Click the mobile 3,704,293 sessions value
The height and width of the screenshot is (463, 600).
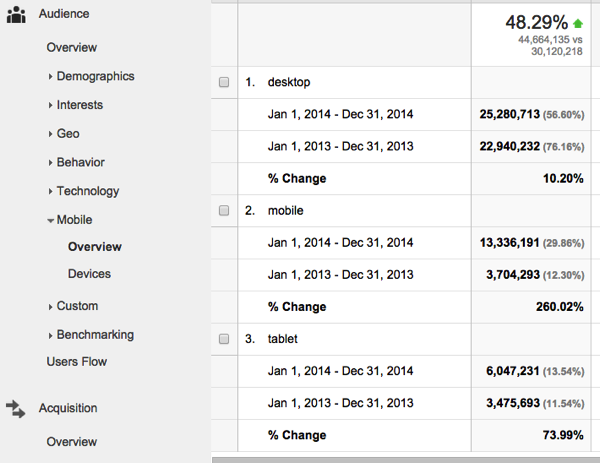[x=513, y=275]
